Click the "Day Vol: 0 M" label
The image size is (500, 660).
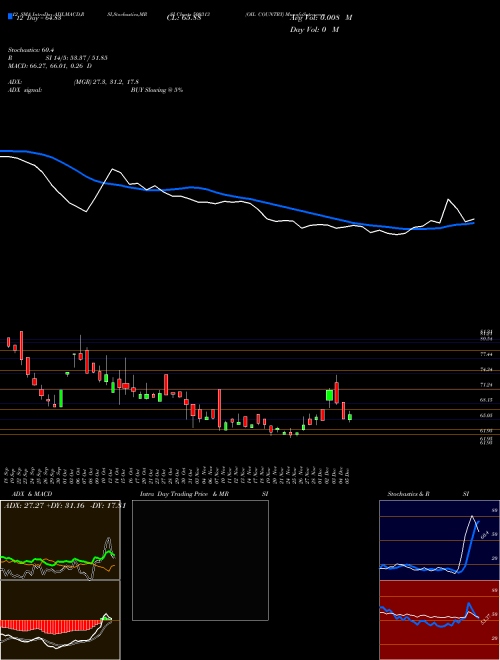(x=314, y=30)
